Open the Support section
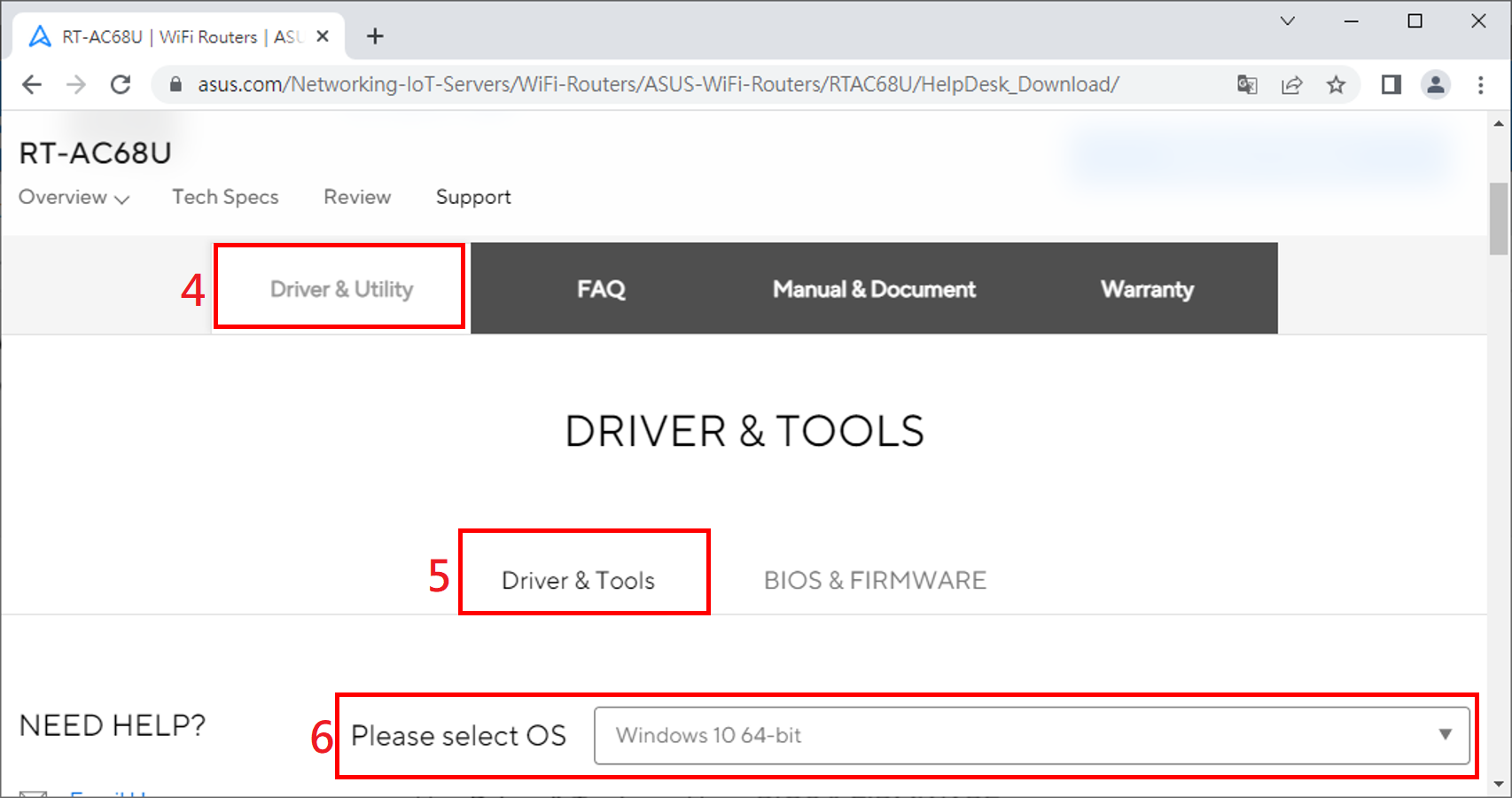The width and height of the screenshot is (1512, 798). [x=473, y=197]
